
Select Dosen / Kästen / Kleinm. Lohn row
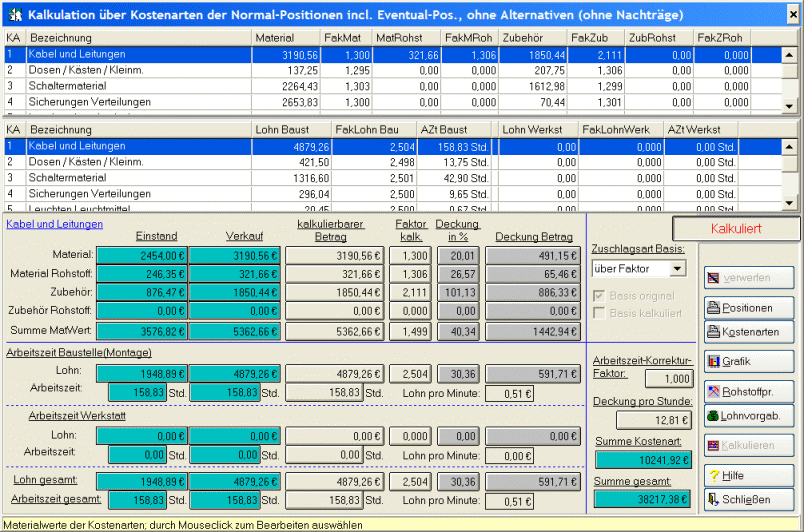pos(393,162)
